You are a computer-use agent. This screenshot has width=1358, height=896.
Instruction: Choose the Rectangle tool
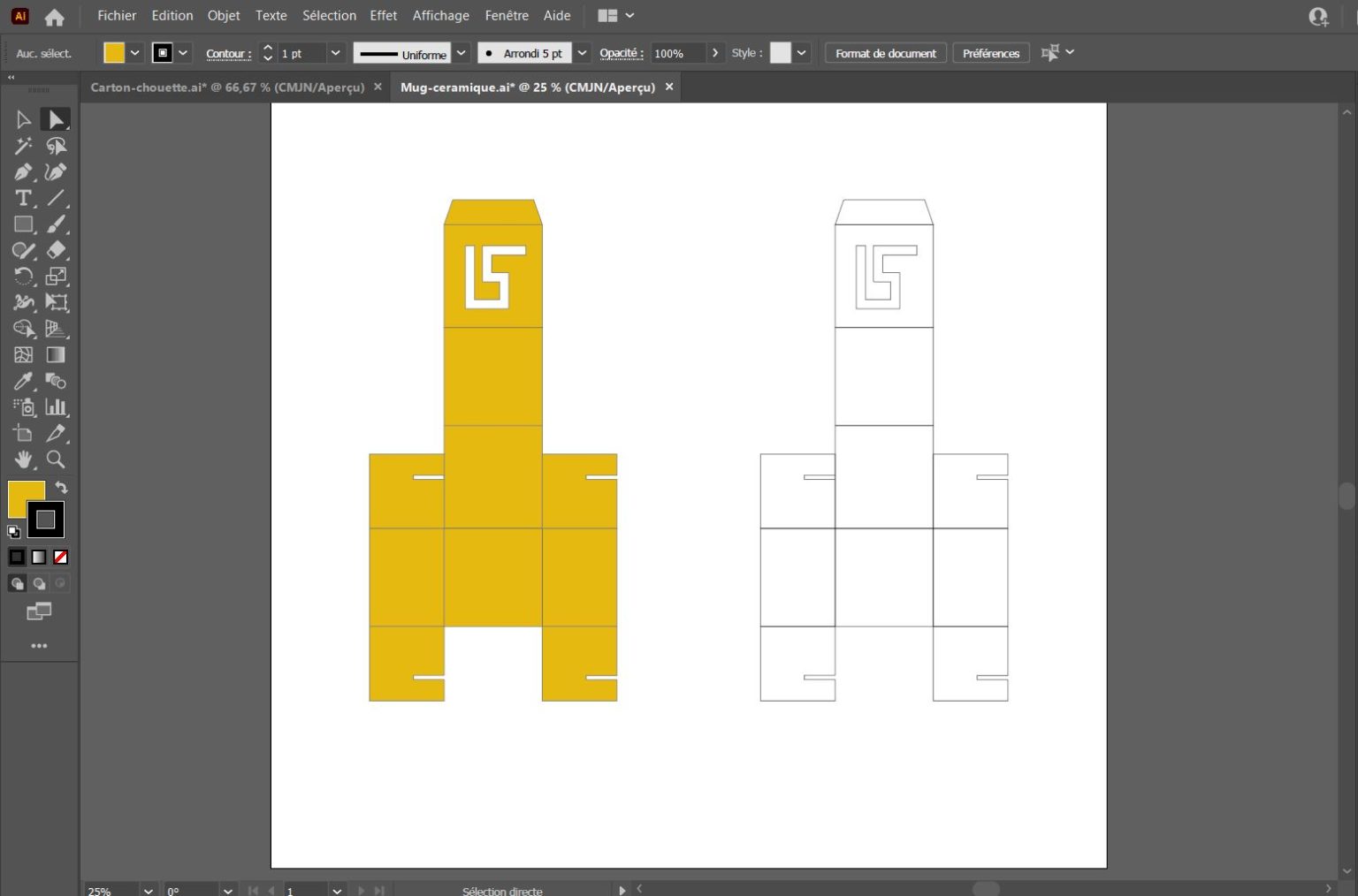click(23, 224)
